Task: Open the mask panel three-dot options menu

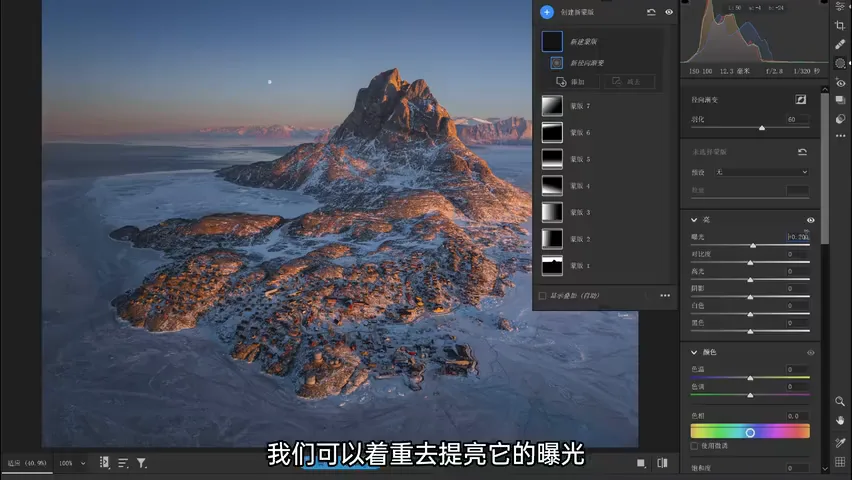Action: pyautogui.click(x=665, y=296)
